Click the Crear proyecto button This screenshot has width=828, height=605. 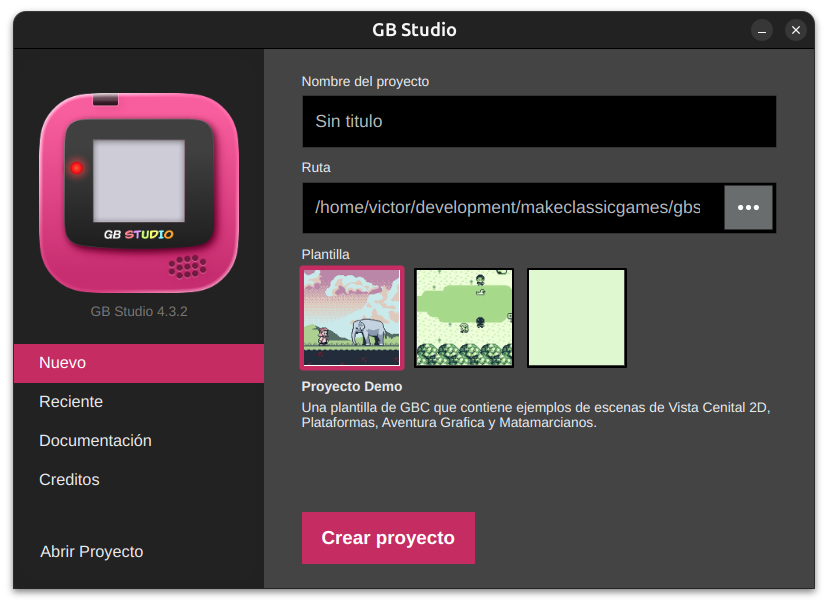(x=388, y=538)
